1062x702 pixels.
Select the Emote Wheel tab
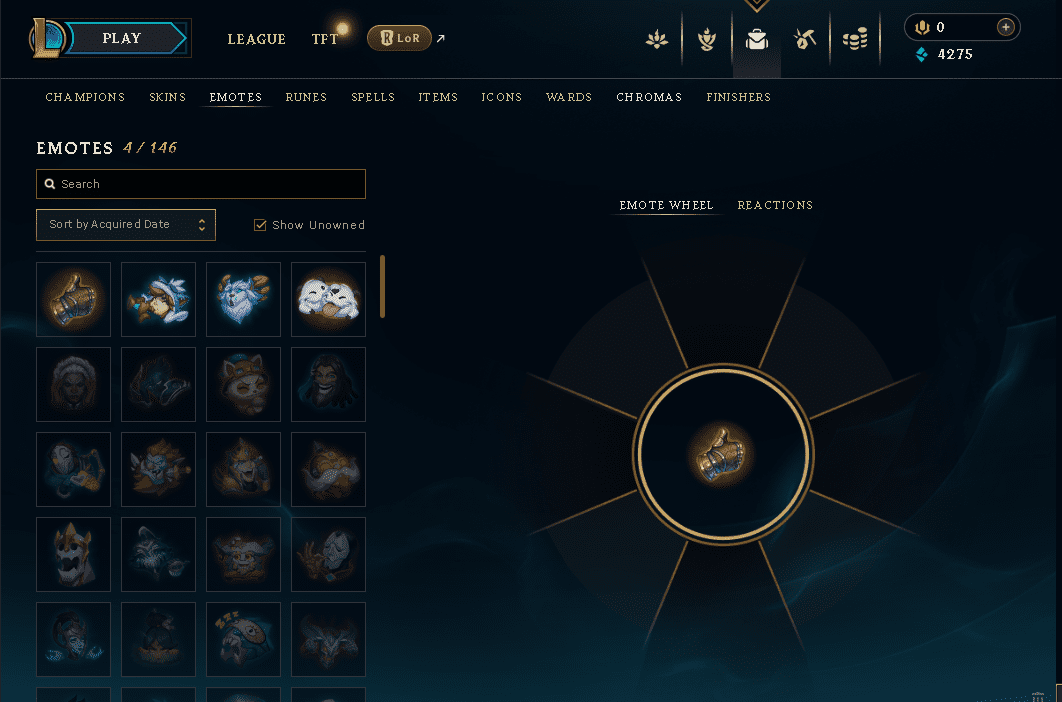pos(666,205)
